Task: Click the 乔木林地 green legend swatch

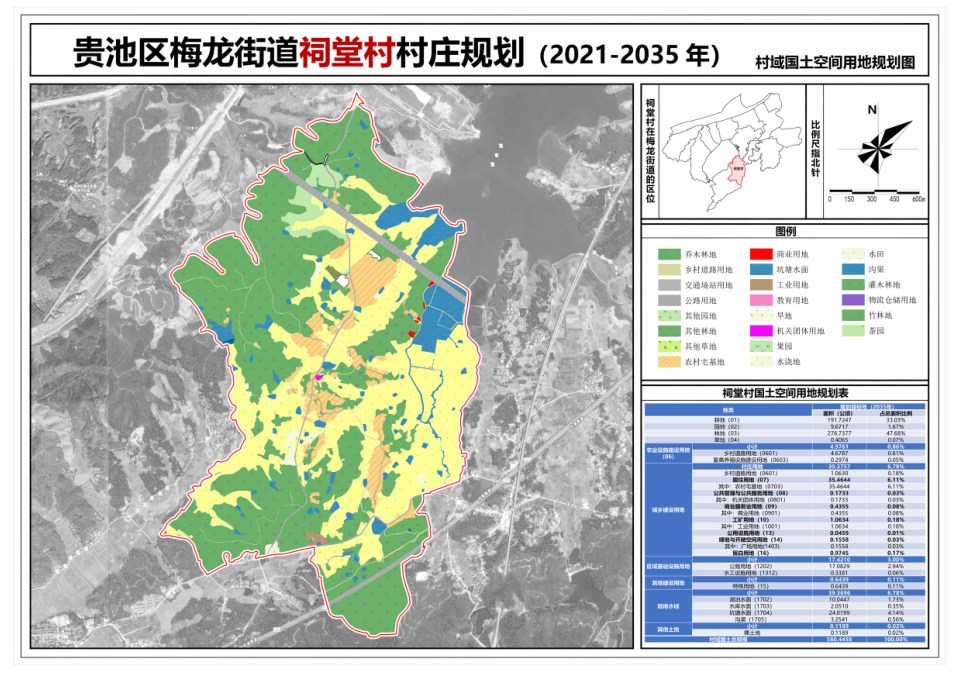Action: click(x=669, y=255)
